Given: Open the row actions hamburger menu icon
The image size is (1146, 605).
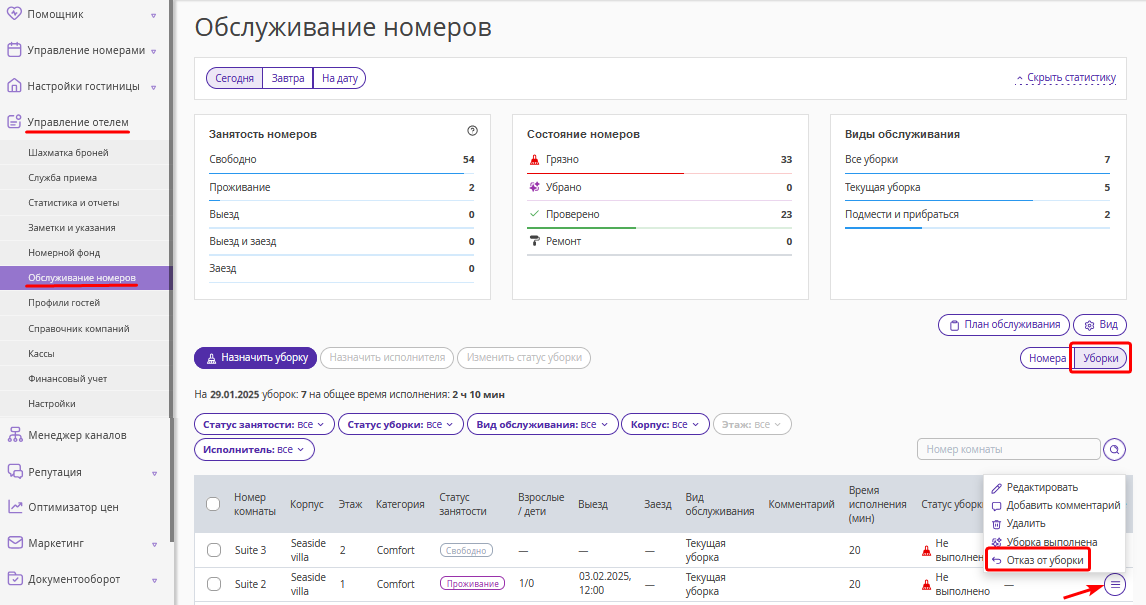Looking at the screenshot, I should 1115,584.
